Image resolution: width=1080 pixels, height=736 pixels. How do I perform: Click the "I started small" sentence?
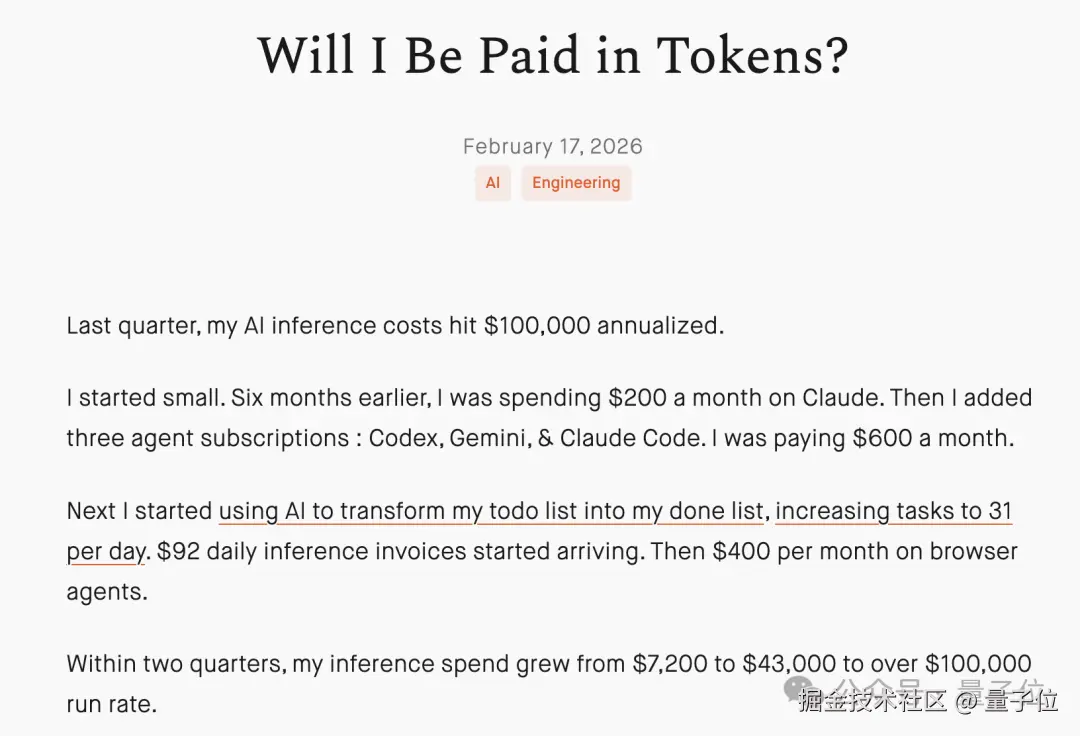point(143,398)
